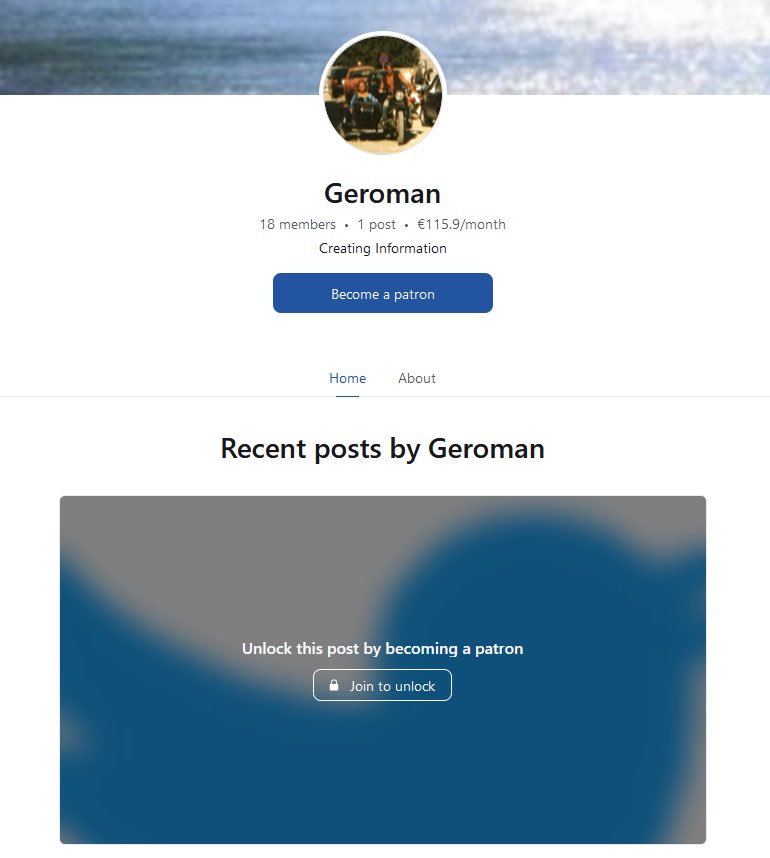Click the Recent posts by Geroman heading
770x858 pixels.
pyautogui.click(x=383, y=449)
